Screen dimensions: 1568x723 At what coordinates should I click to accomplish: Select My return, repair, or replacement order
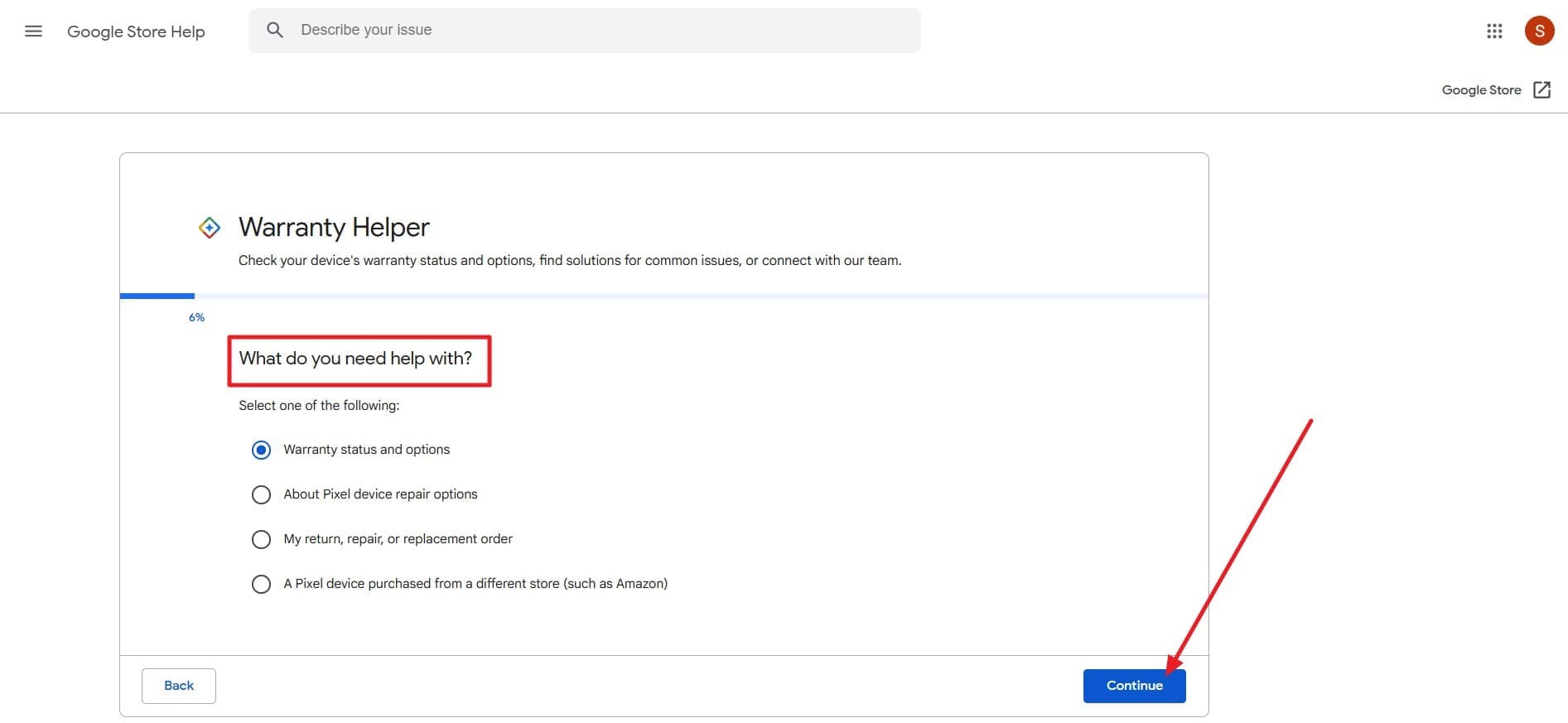261,539
